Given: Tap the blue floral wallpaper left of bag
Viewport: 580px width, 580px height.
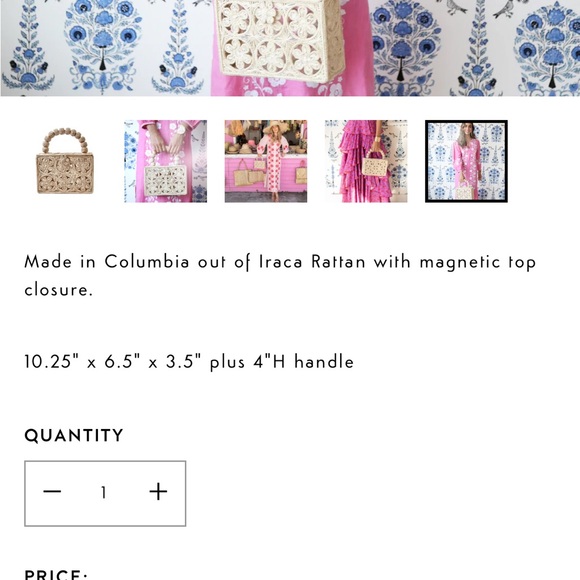Looking at the screenshot, I should pos(105,48).
